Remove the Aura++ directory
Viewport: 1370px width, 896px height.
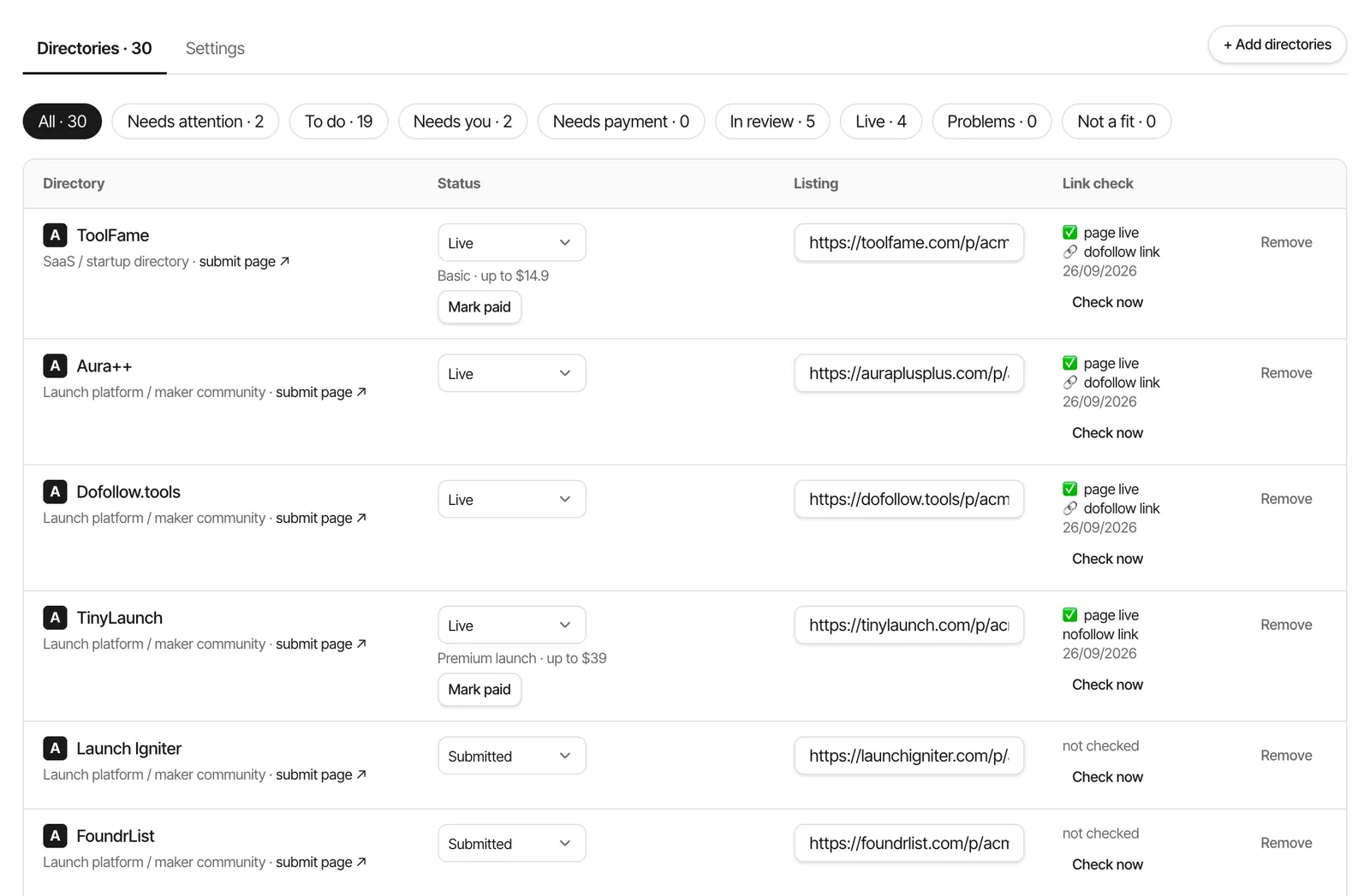[x=1286, y=373]
